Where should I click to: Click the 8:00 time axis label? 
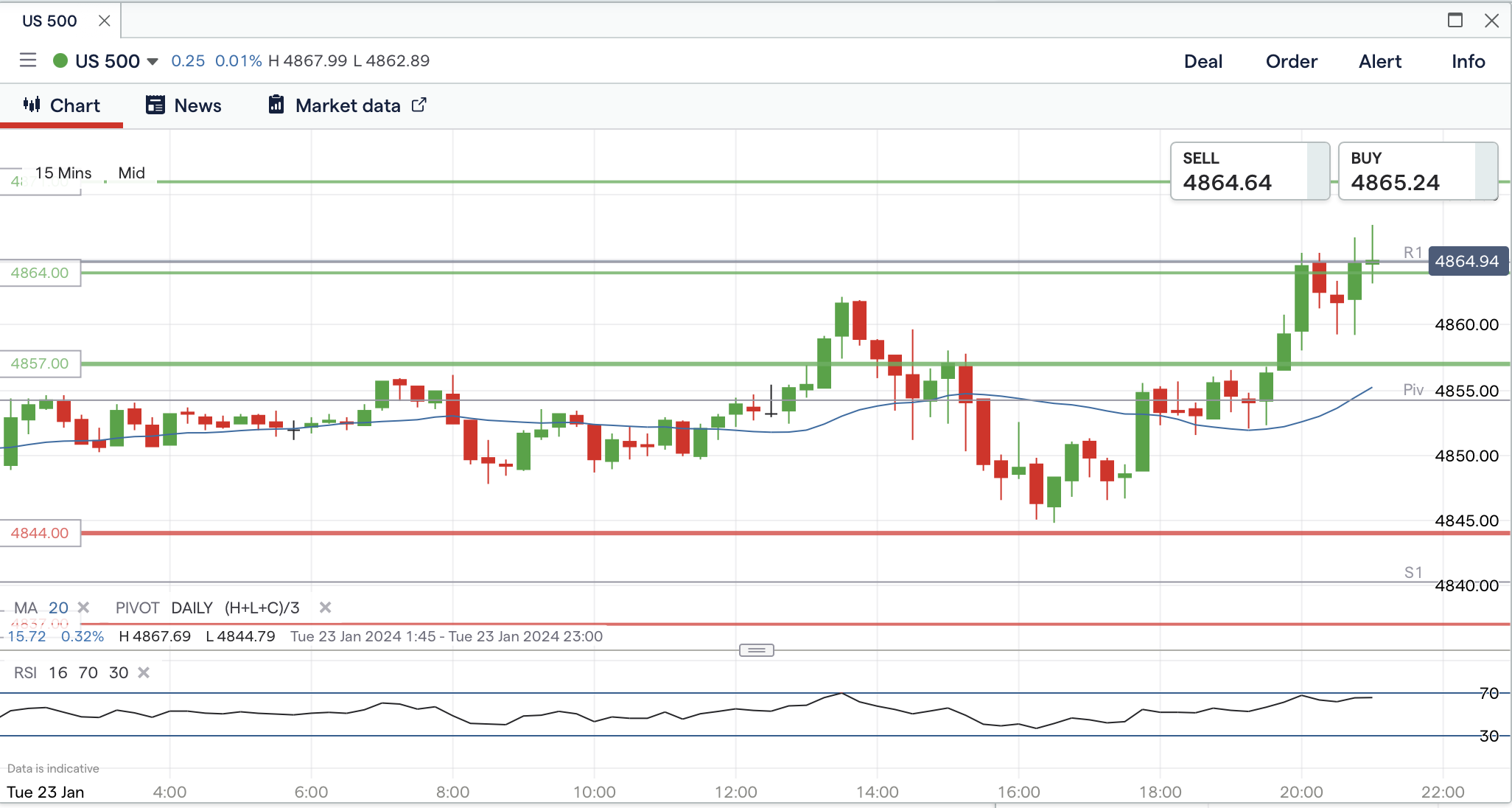[x=453, y=793]
